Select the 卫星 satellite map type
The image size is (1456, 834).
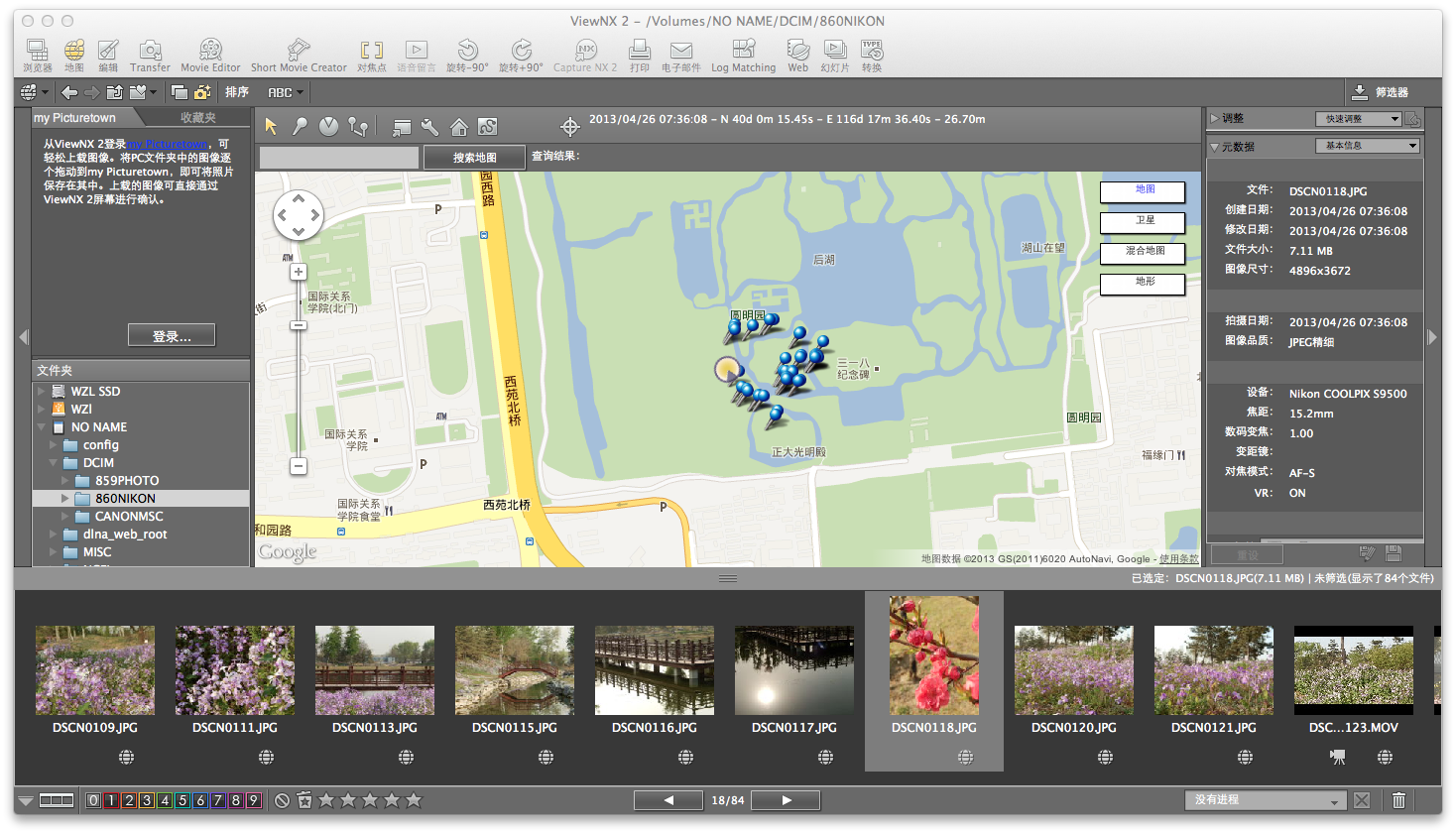pyautogui.click(x=1143, y=222)
